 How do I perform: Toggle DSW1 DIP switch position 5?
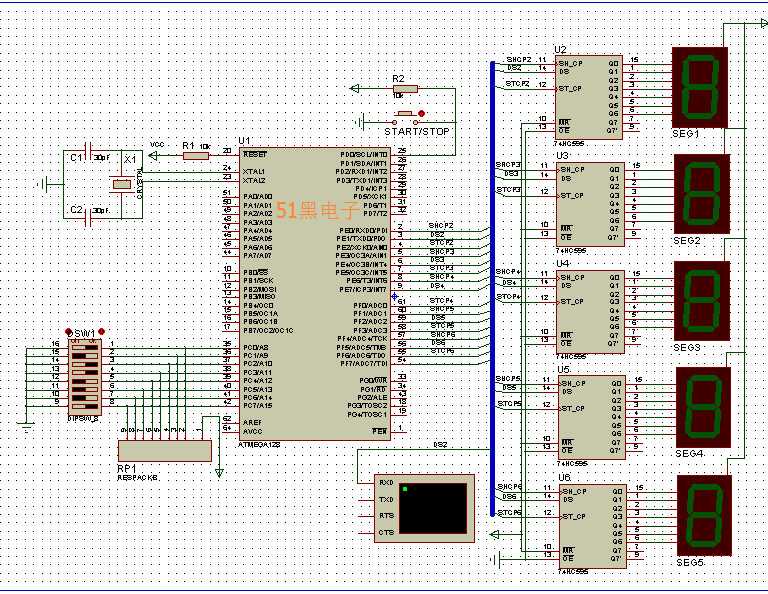coord(85,381)
